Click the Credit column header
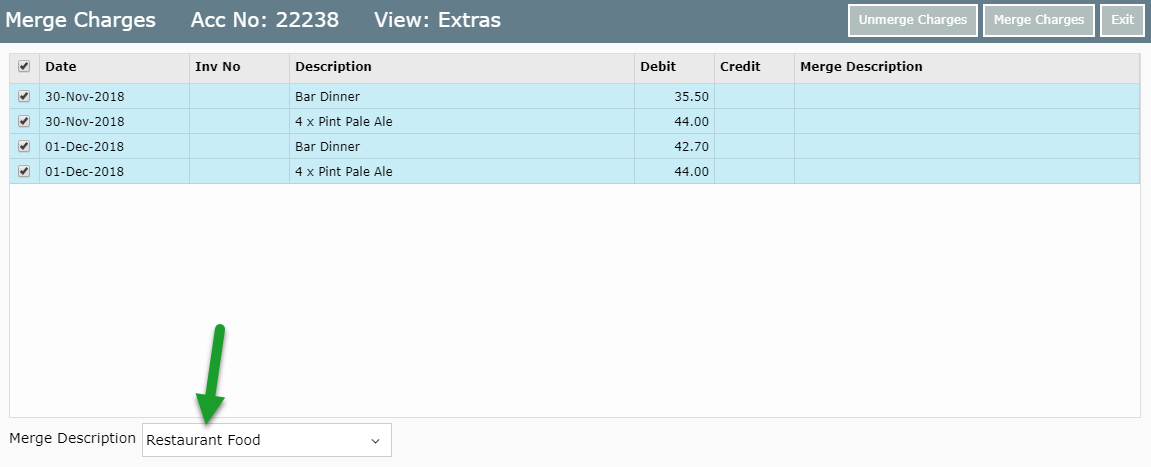 point(740,67)
